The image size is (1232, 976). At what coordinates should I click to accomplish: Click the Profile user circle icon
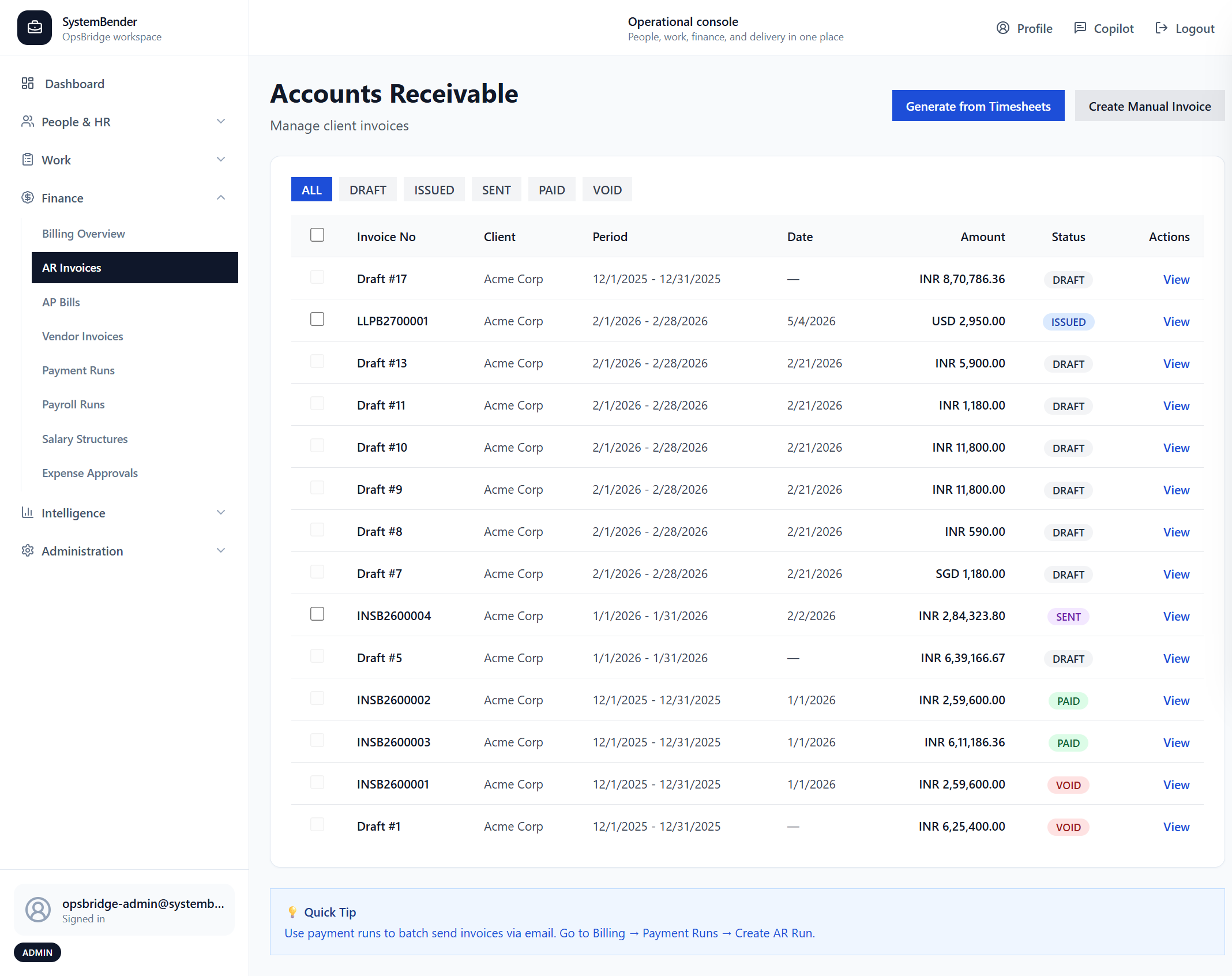point(1003,28)
